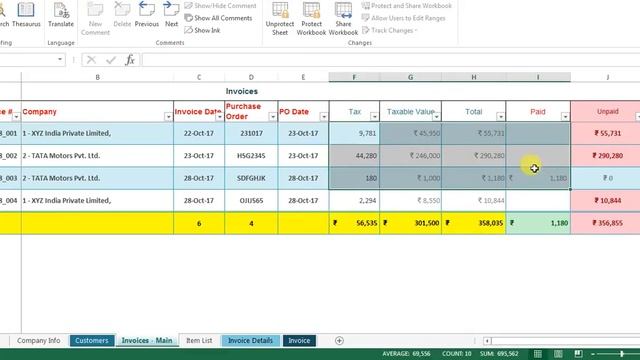Jump to the Next comment
Viewport: 640px width, 360px height.
coord(171,15)
